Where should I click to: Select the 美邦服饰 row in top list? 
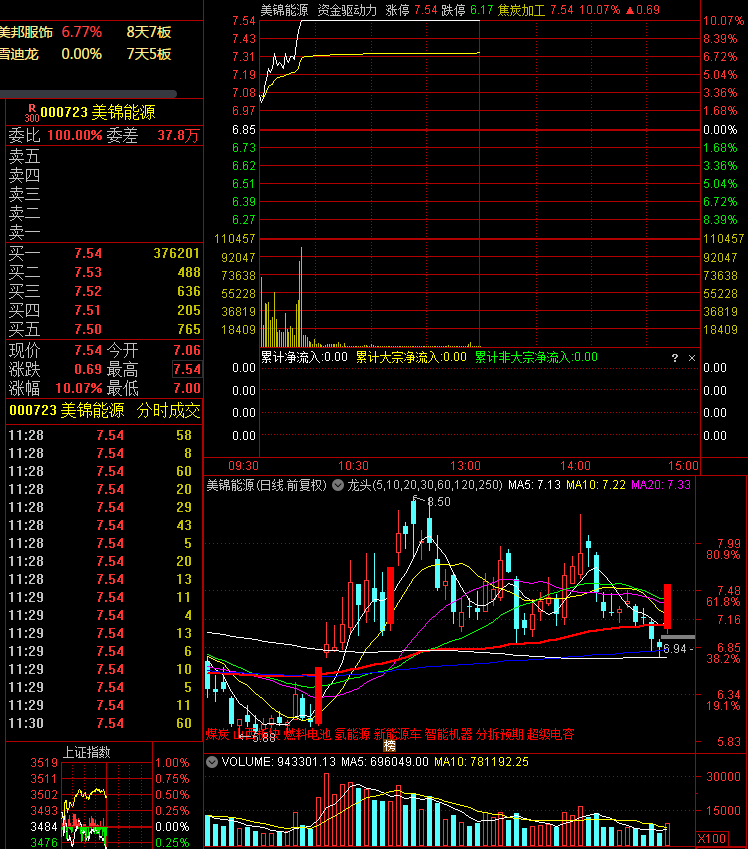point(86,32)
